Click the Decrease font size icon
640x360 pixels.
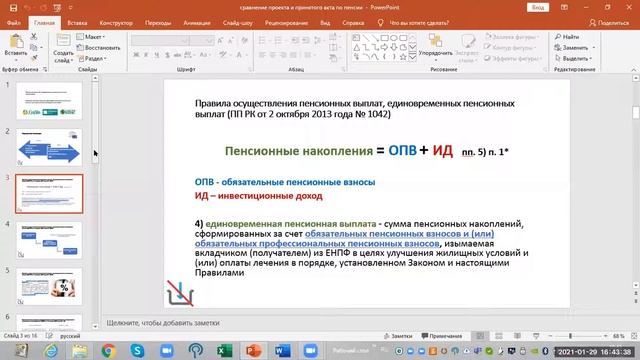[x=231, y=40]
